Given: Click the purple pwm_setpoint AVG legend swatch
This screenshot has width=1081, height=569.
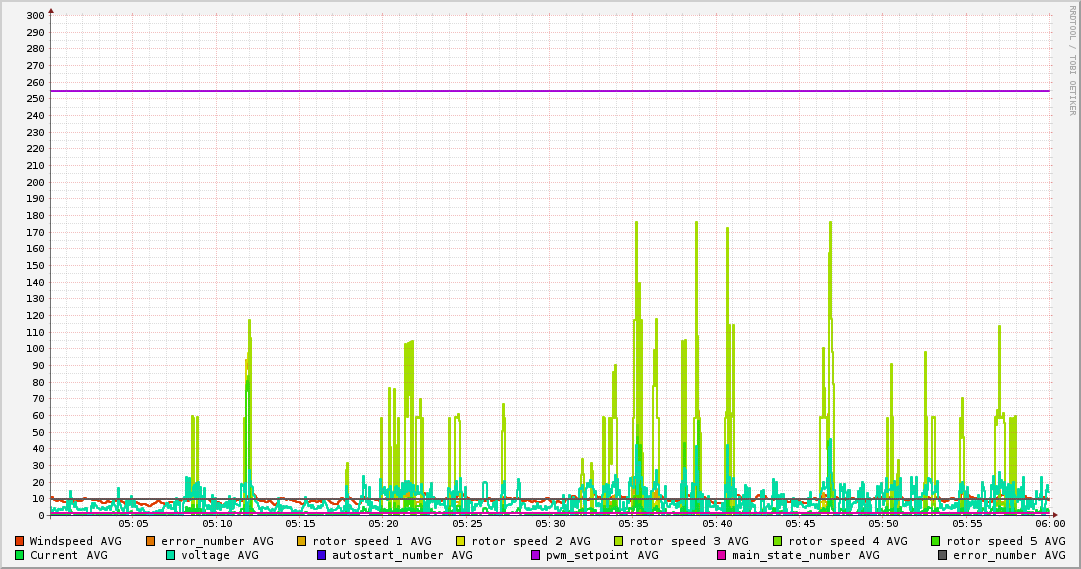Looking at the screenshot, I should point(535,555).
